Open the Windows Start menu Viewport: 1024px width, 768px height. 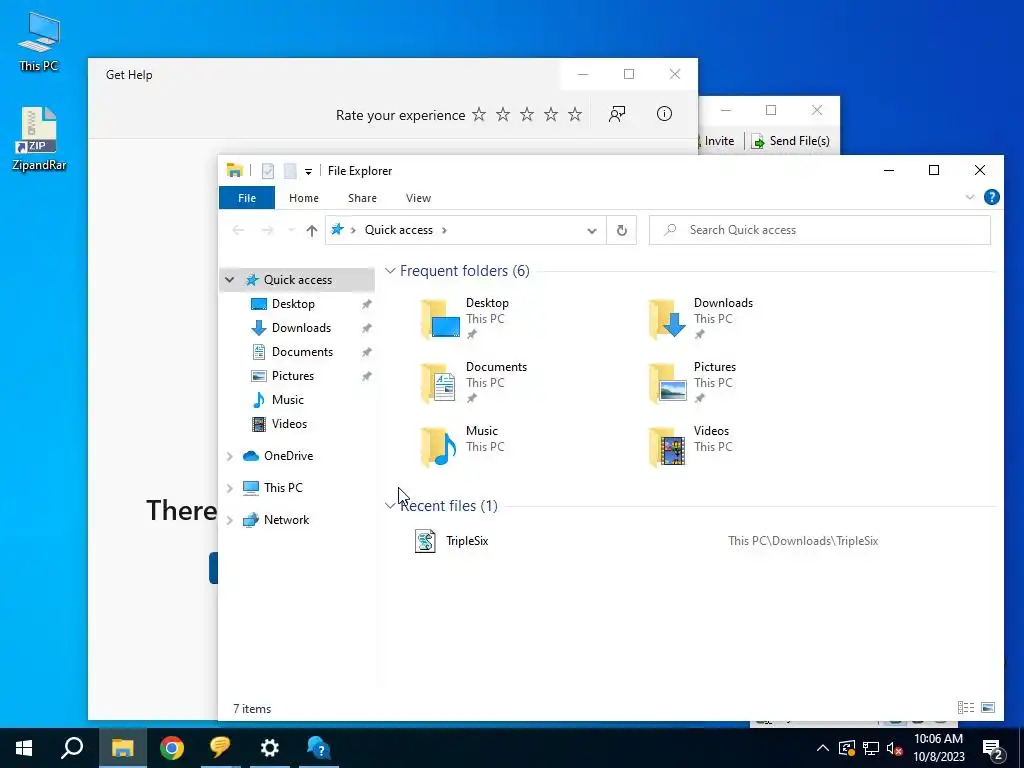click(24, 748)
